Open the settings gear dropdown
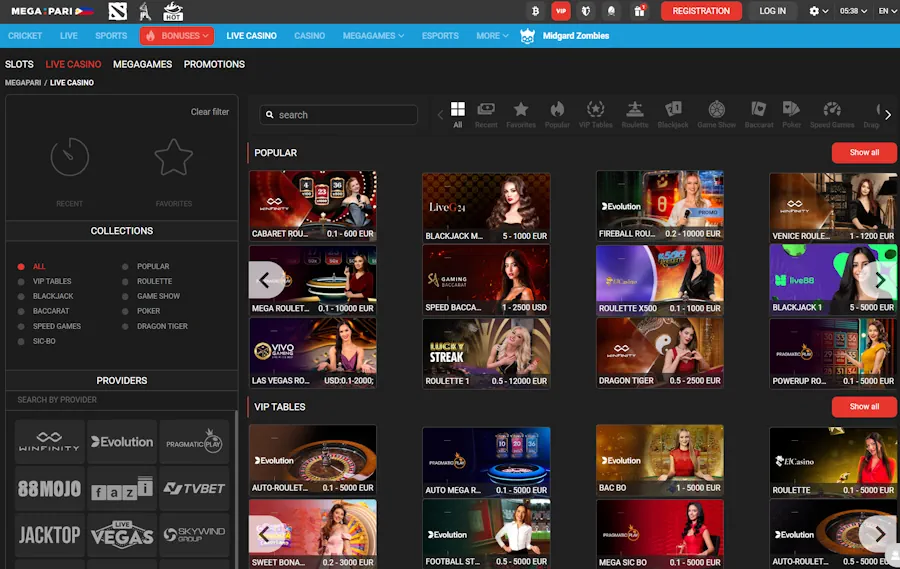 (818, 11)
